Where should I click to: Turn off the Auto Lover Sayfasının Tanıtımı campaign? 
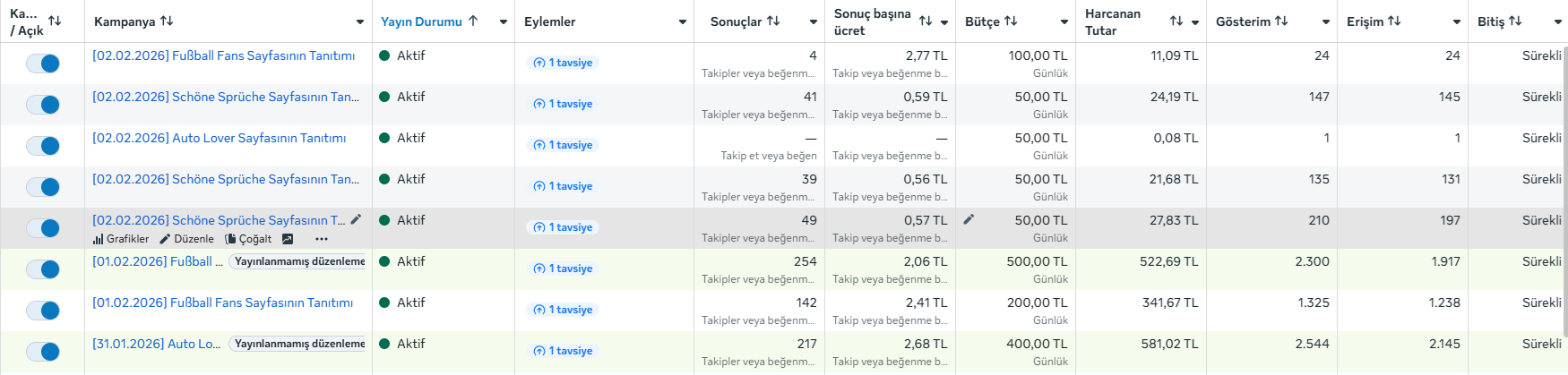coord(43,145)
